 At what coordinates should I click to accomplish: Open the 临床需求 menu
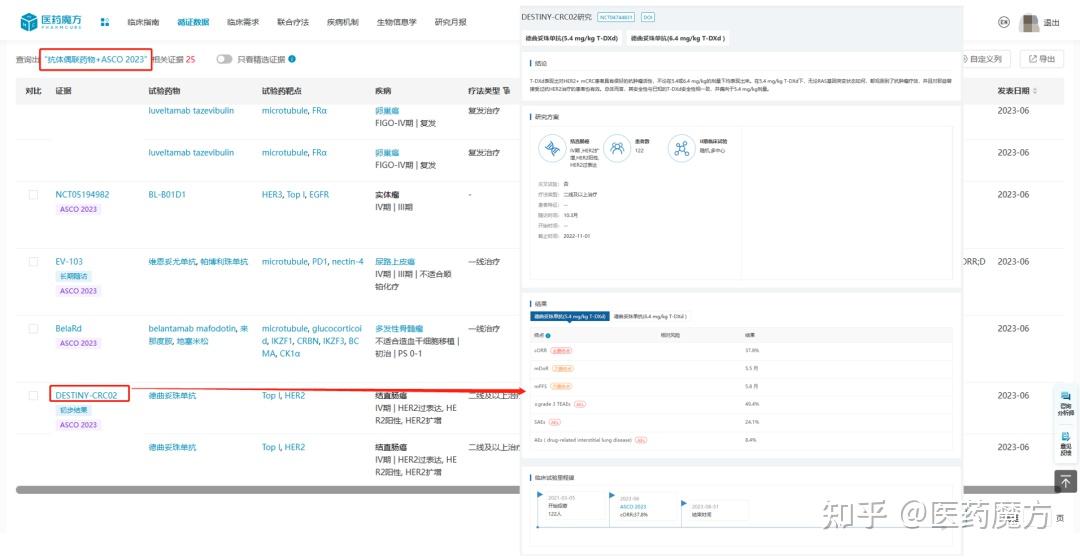[x=243, y=22]
